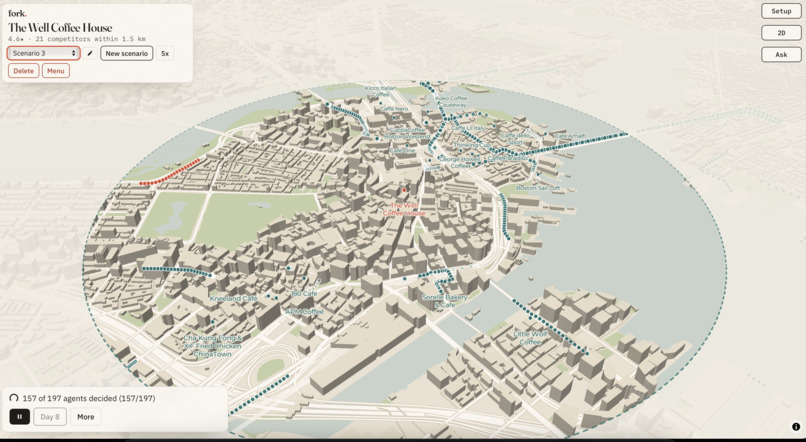806x442 pixels.
Task: Select Kneeland Cafe on the map
Action: tap(233, 299)
